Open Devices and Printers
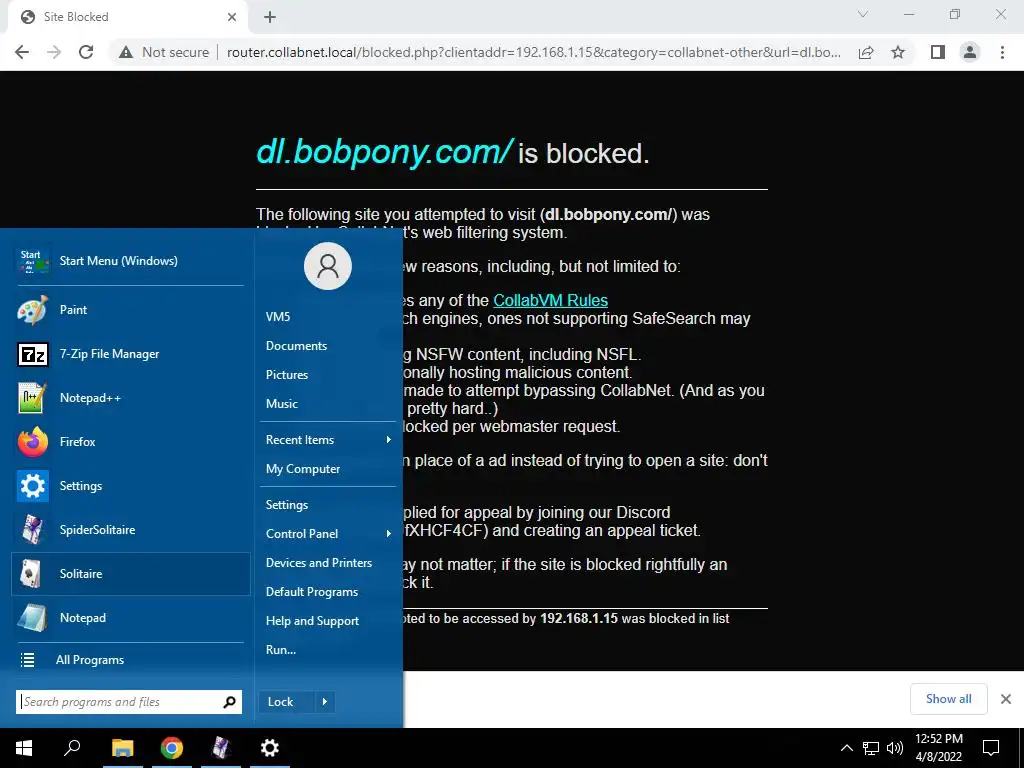Image resolution: width=1024 pixels, height=768 pixels. [x=328, y=563]
